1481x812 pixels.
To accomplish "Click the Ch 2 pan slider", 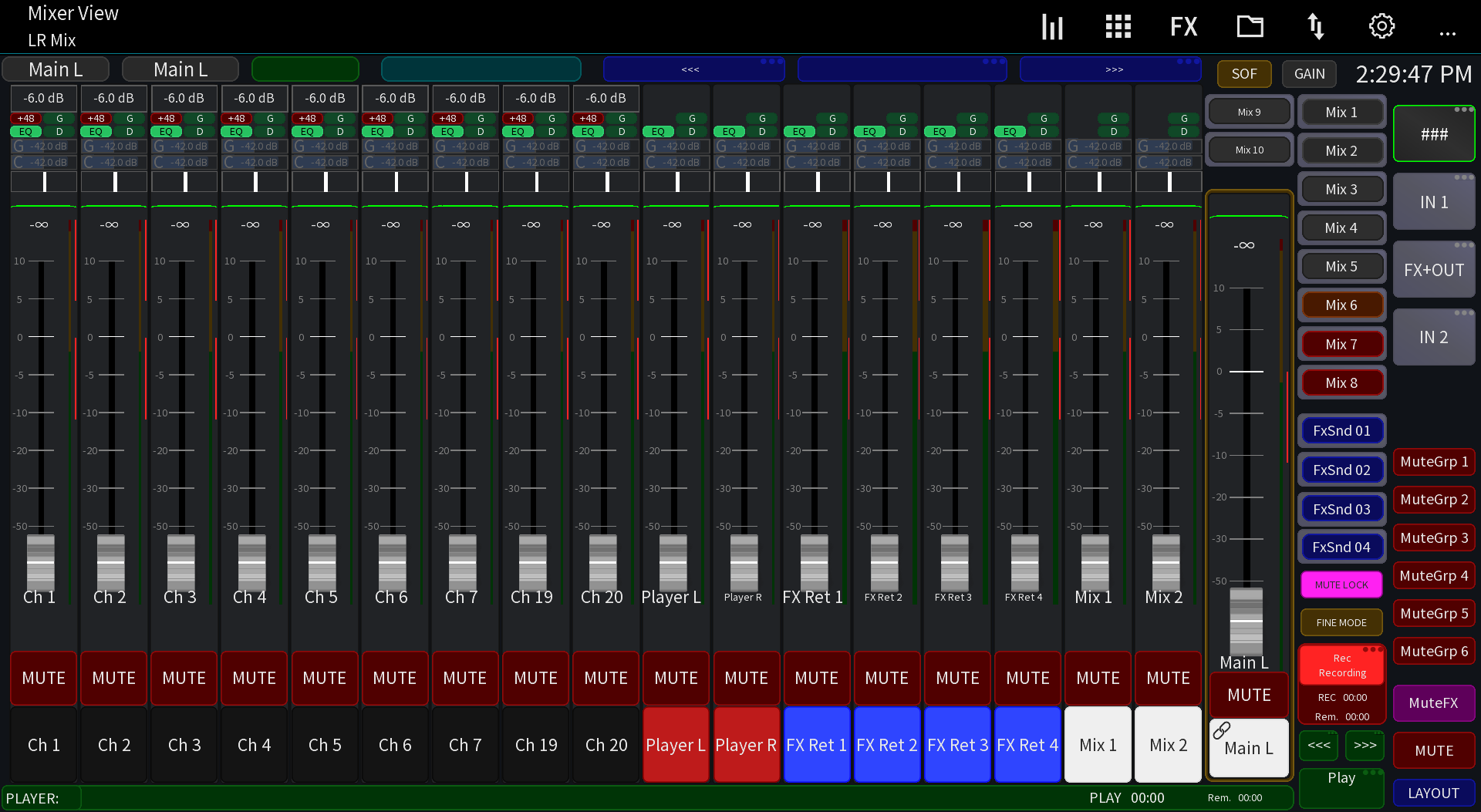I will coord(114,181).
